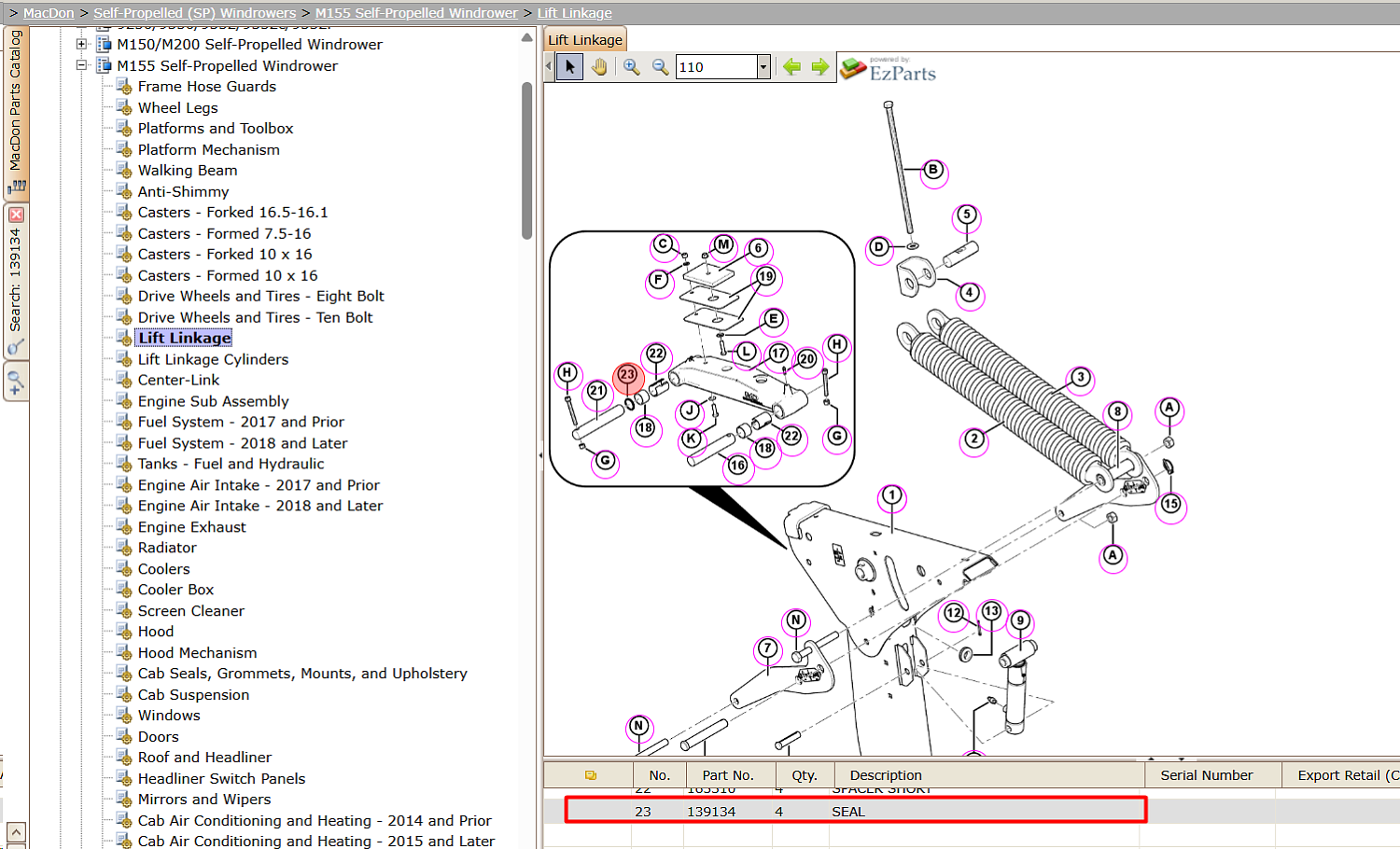The image size is (1400, 849).
Task: Follow the MacDon breadcrumb link
Action: [49, 13]
